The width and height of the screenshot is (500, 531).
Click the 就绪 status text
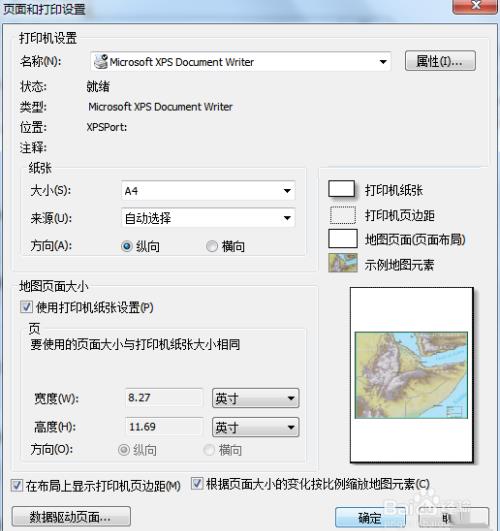click(x=98, y=87)
